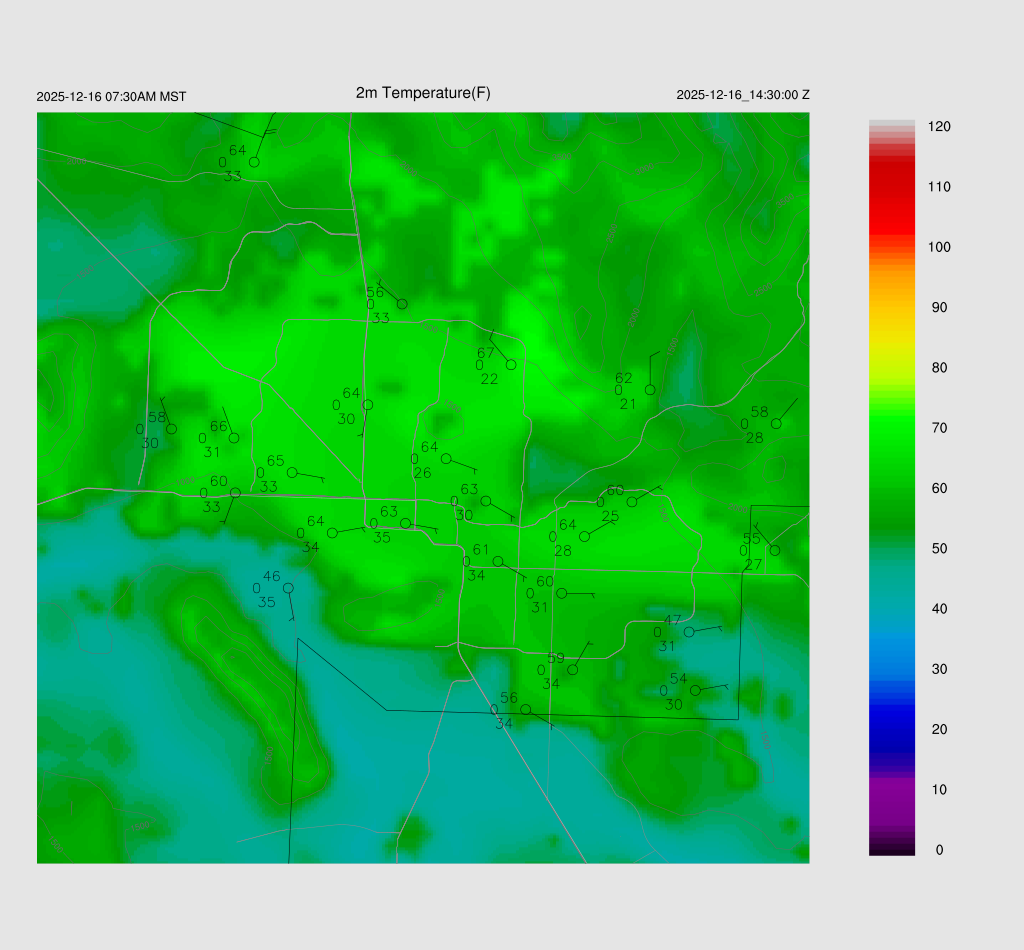Click the 2m Temperature(F) title

(423, 93)
